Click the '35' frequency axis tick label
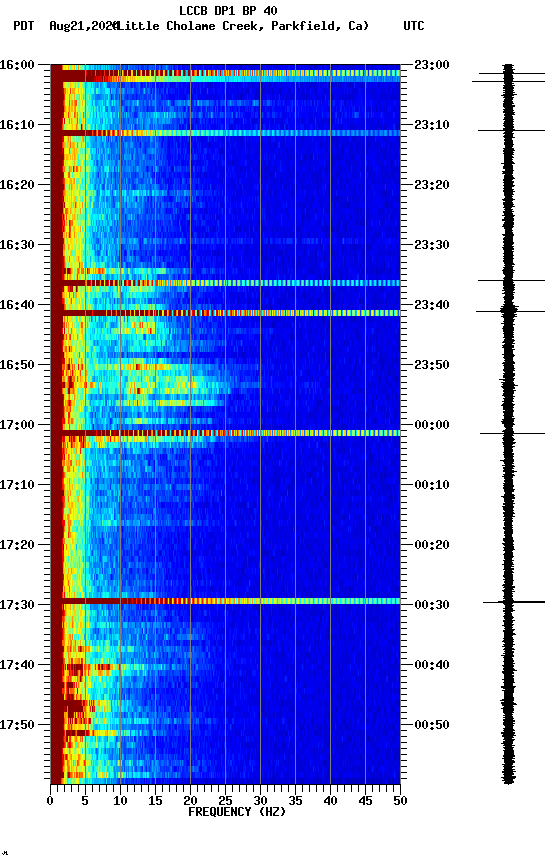This screenshot has height=864, width=552. (295, 801)
